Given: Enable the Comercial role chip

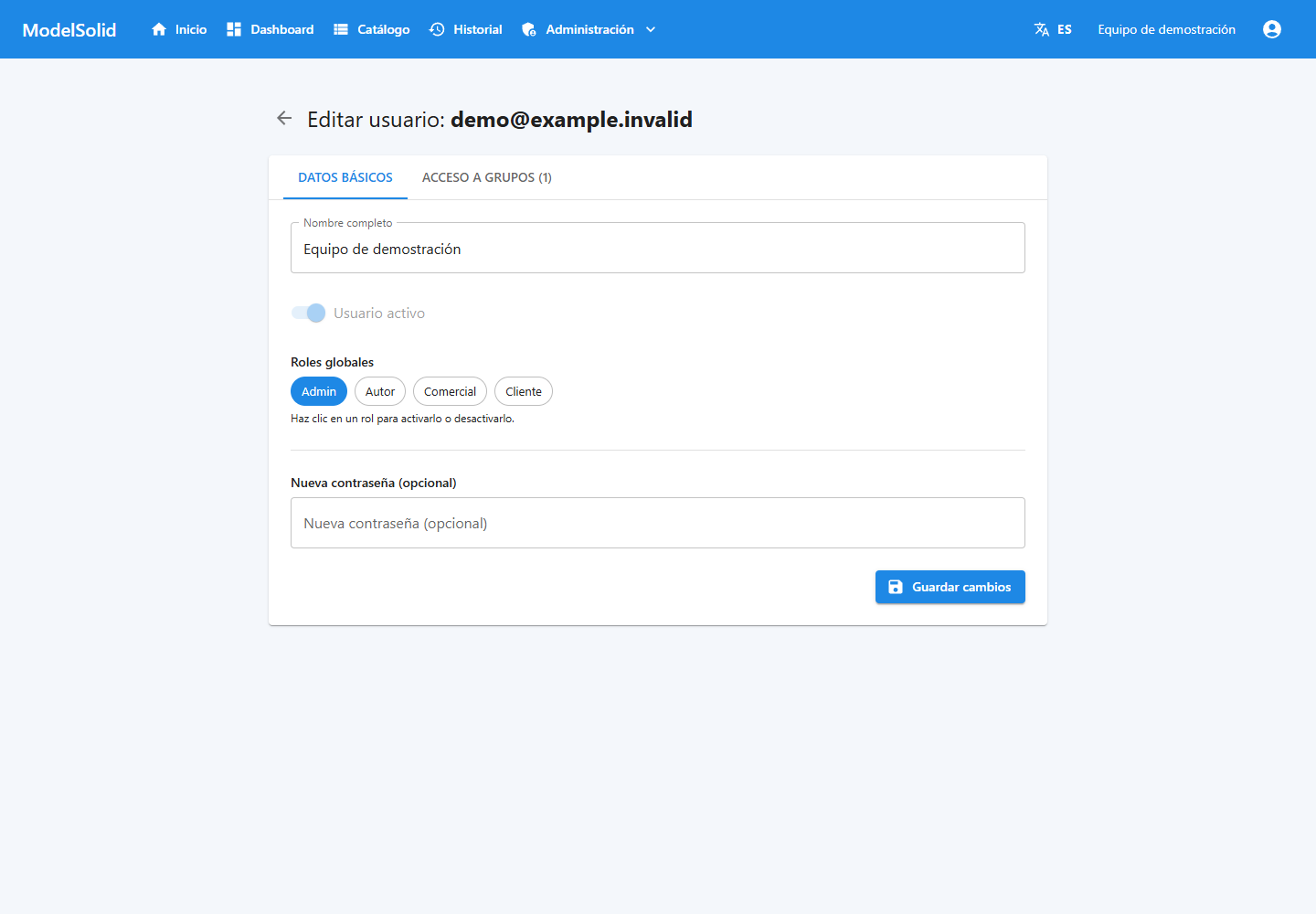Looking at the screenshot, I should coord(450,391).
